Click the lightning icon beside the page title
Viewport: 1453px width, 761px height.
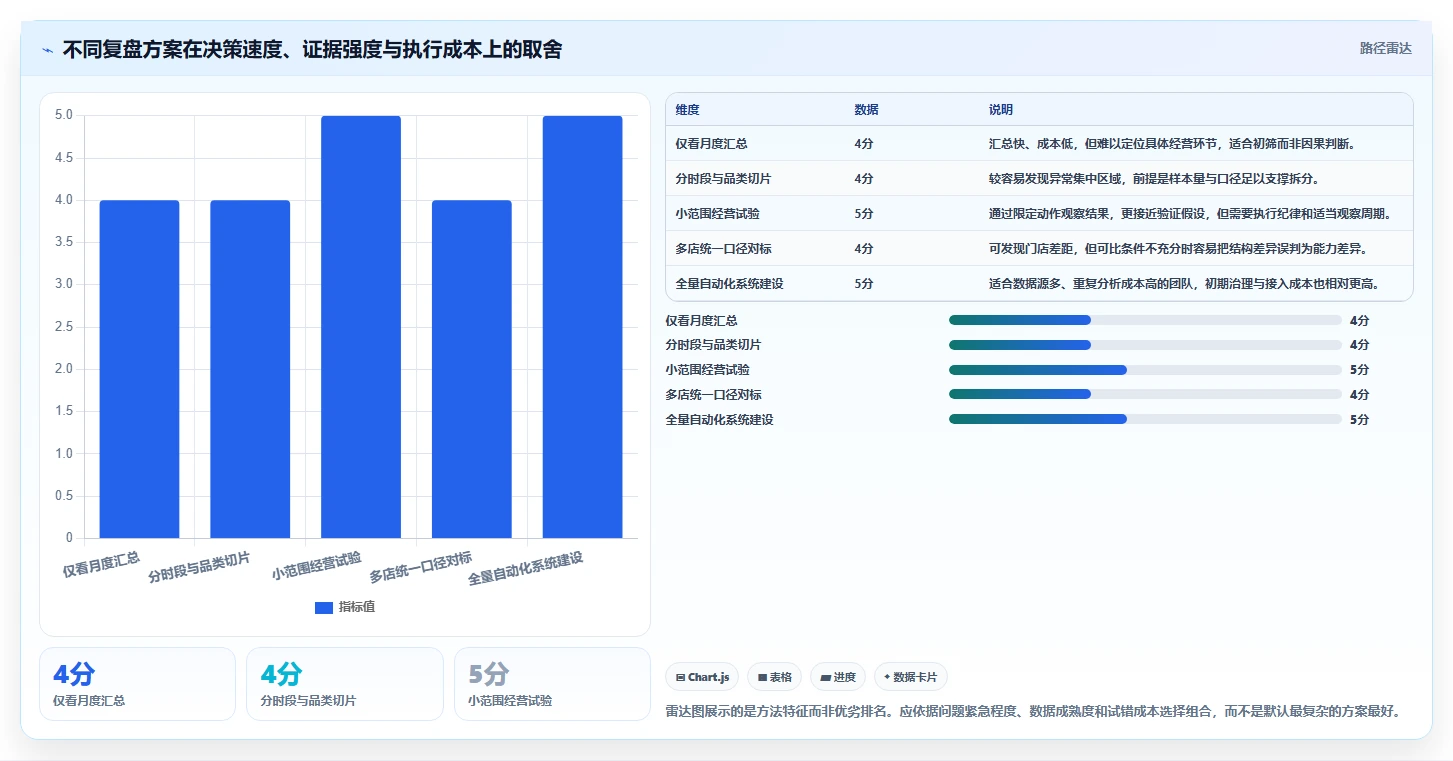pyautogui.click(x=47, y=50)
